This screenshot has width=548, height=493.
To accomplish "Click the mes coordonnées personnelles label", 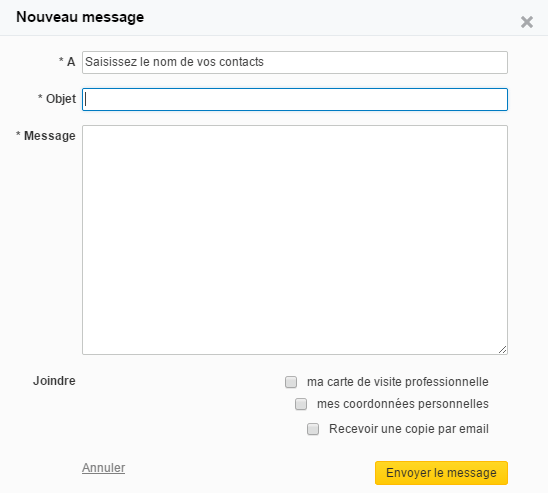I will (x=403, y=404).
